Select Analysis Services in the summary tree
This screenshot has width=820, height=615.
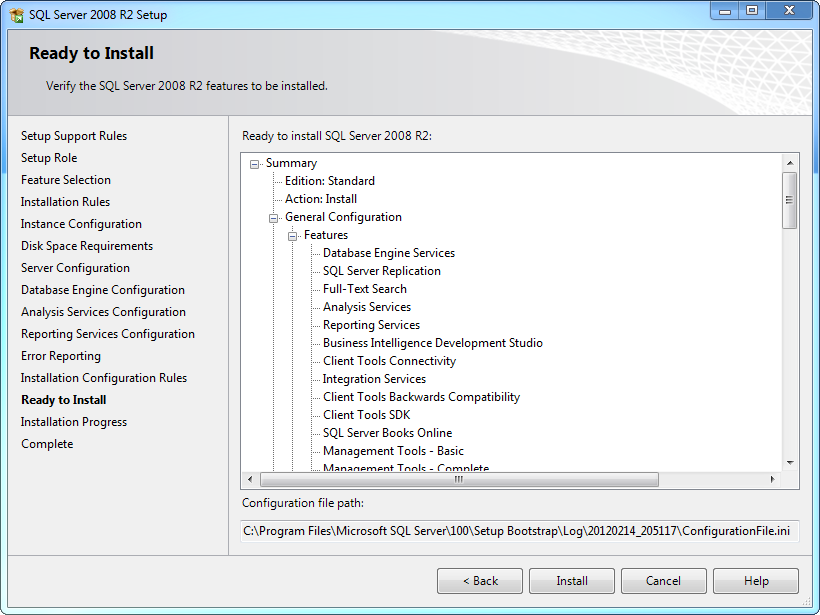pyautogui.click(x=366, y=306)
